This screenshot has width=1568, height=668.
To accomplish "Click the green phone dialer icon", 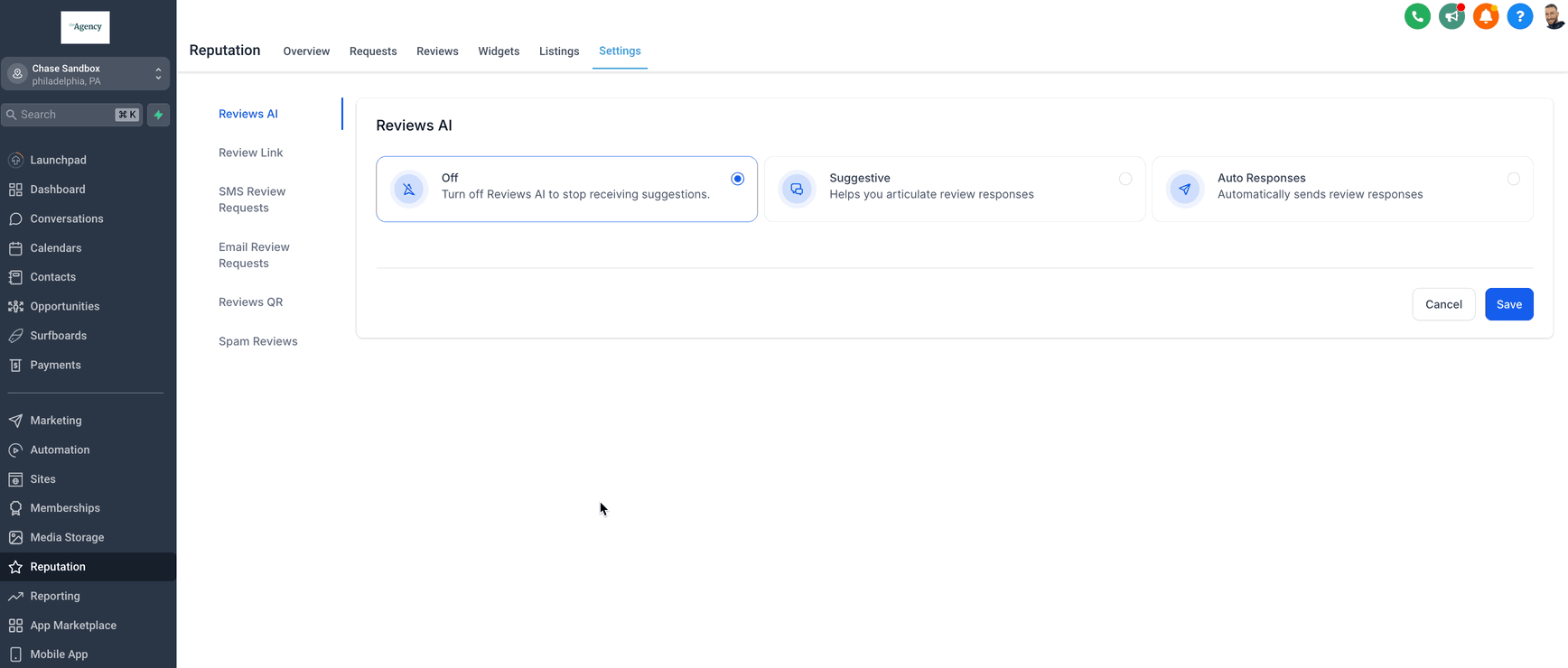I will pyautogui.click(x=1417, y=16).
